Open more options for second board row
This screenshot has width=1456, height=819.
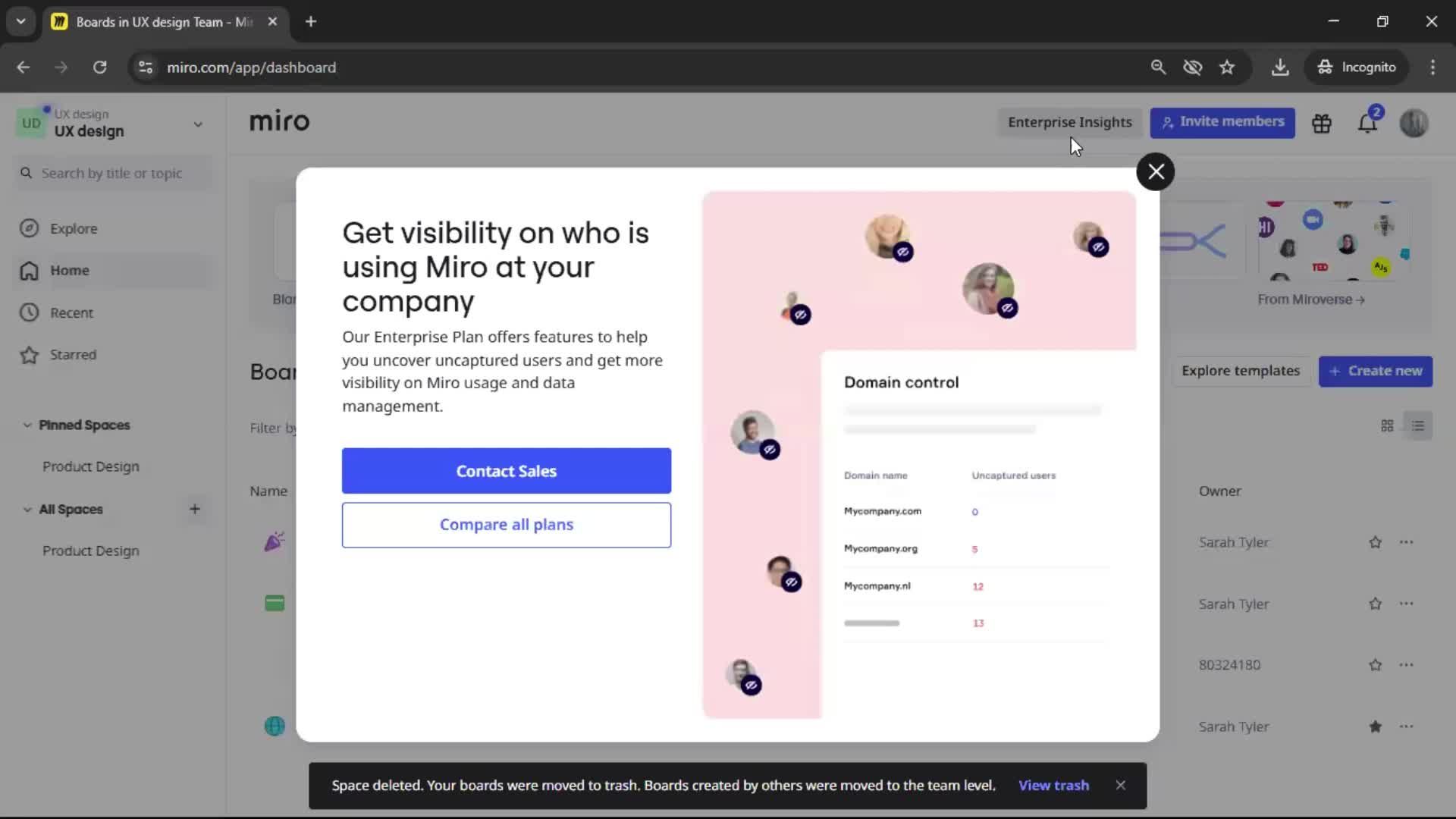click(1407, 604)
